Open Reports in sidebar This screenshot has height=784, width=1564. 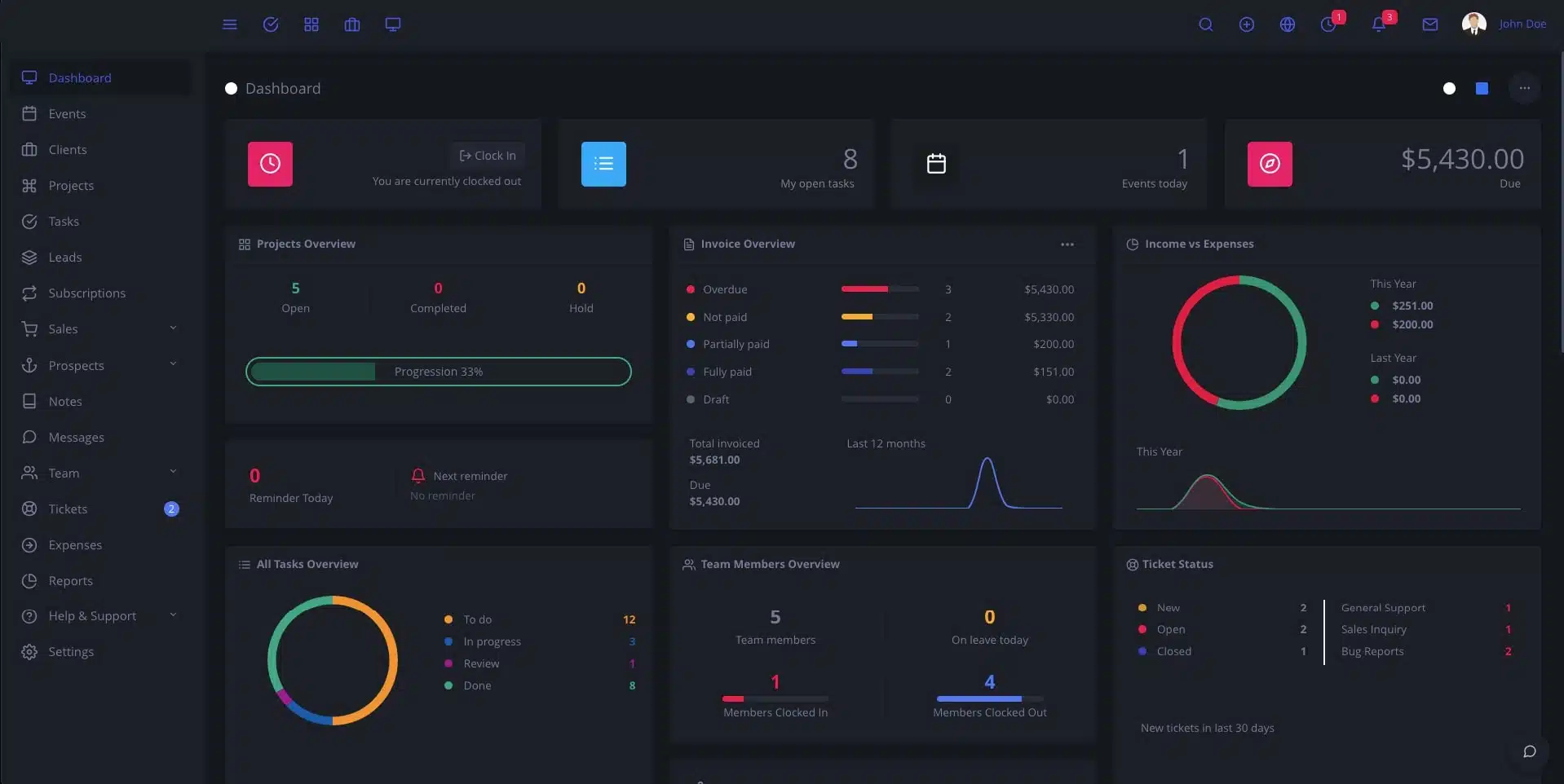coord(101,580)
